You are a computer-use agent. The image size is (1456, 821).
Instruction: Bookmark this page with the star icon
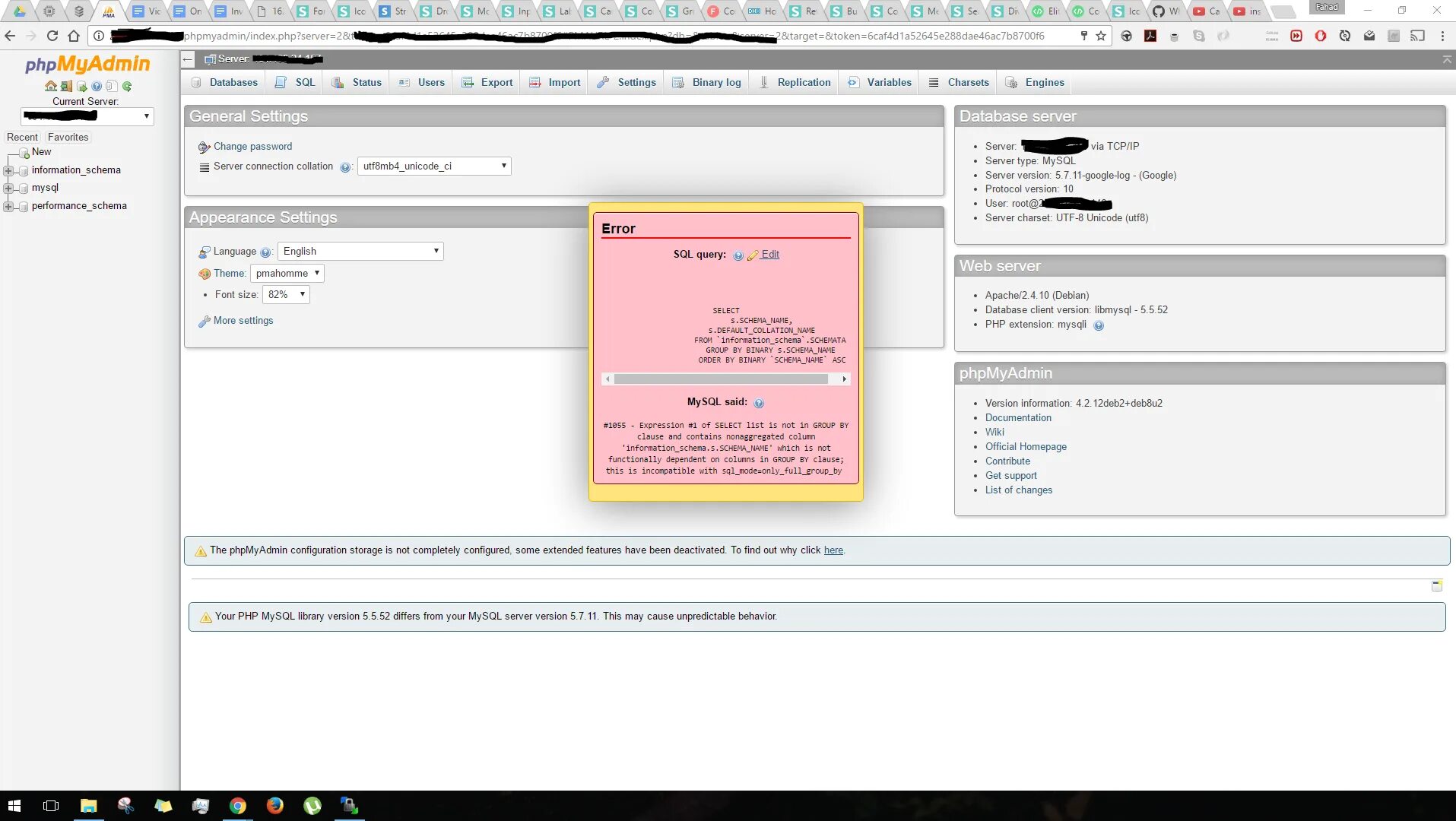pos(1101,36)
